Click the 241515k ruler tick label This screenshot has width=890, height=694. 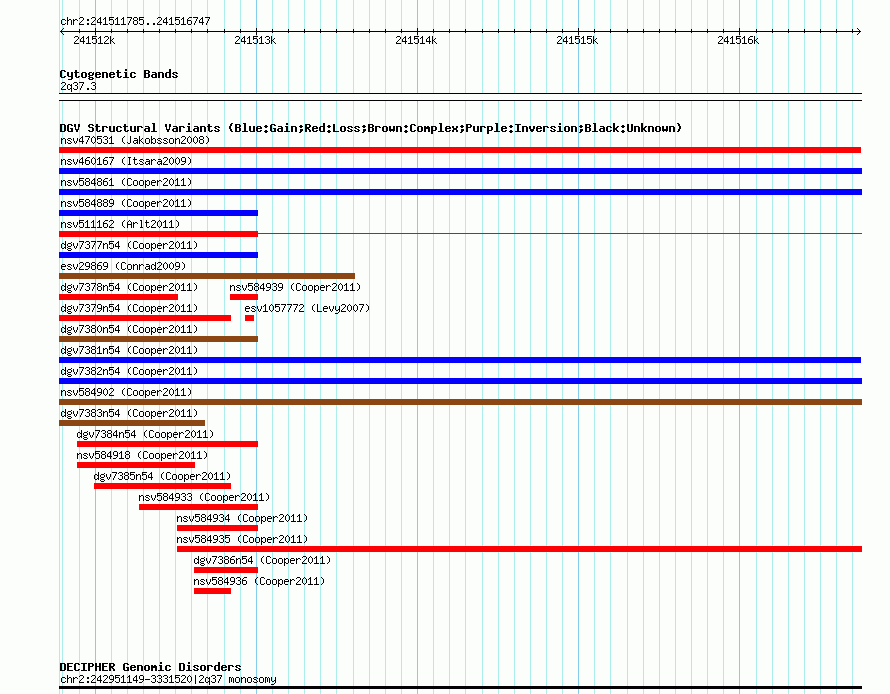tap(577, 40)
